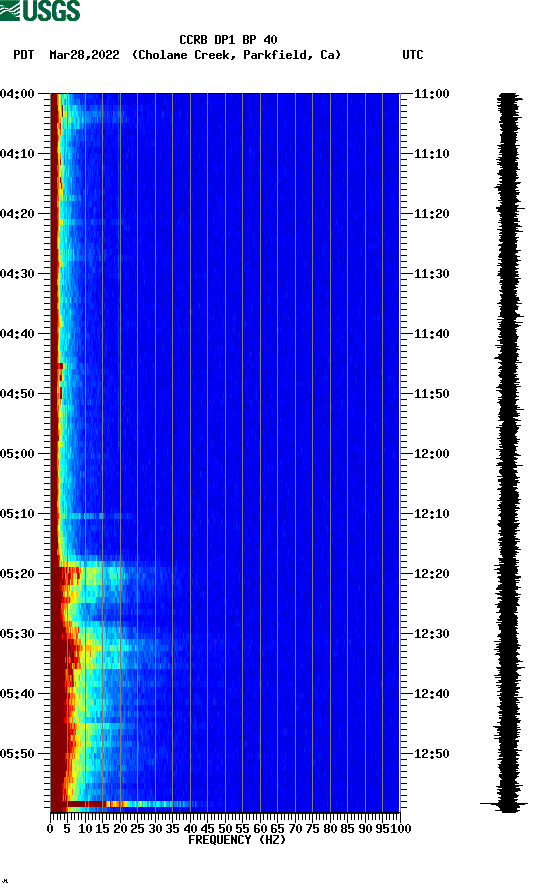Image resolution: width=552 pixels, height=892 pixels.
Task: Click the 04:50 PDT time label
Action: click(x=18, y=394)
